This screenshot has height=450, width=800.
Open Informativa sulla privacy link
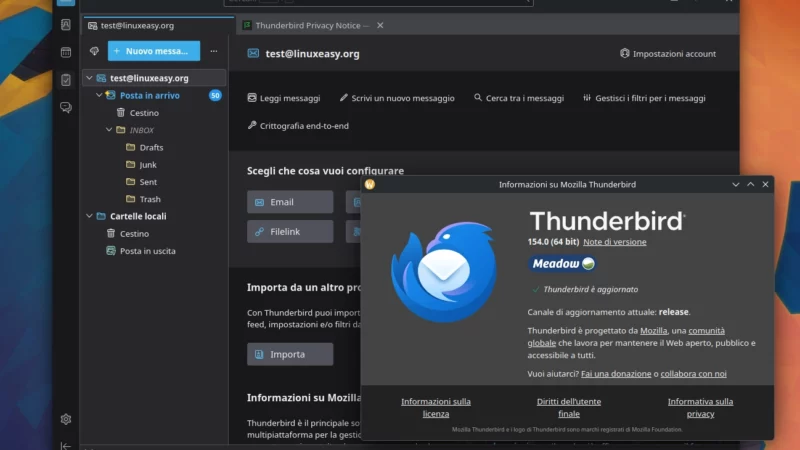coord(701,408)
